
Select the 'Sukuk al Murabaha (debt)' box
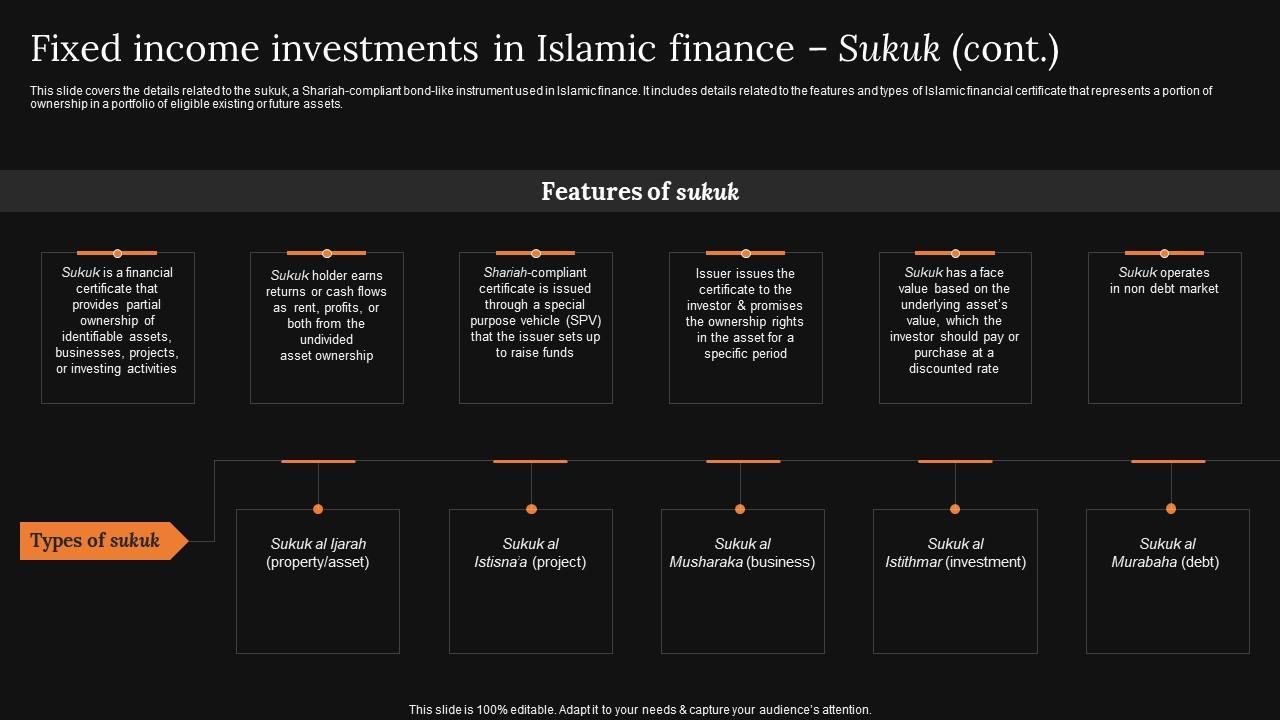(x=1167, y=581)
